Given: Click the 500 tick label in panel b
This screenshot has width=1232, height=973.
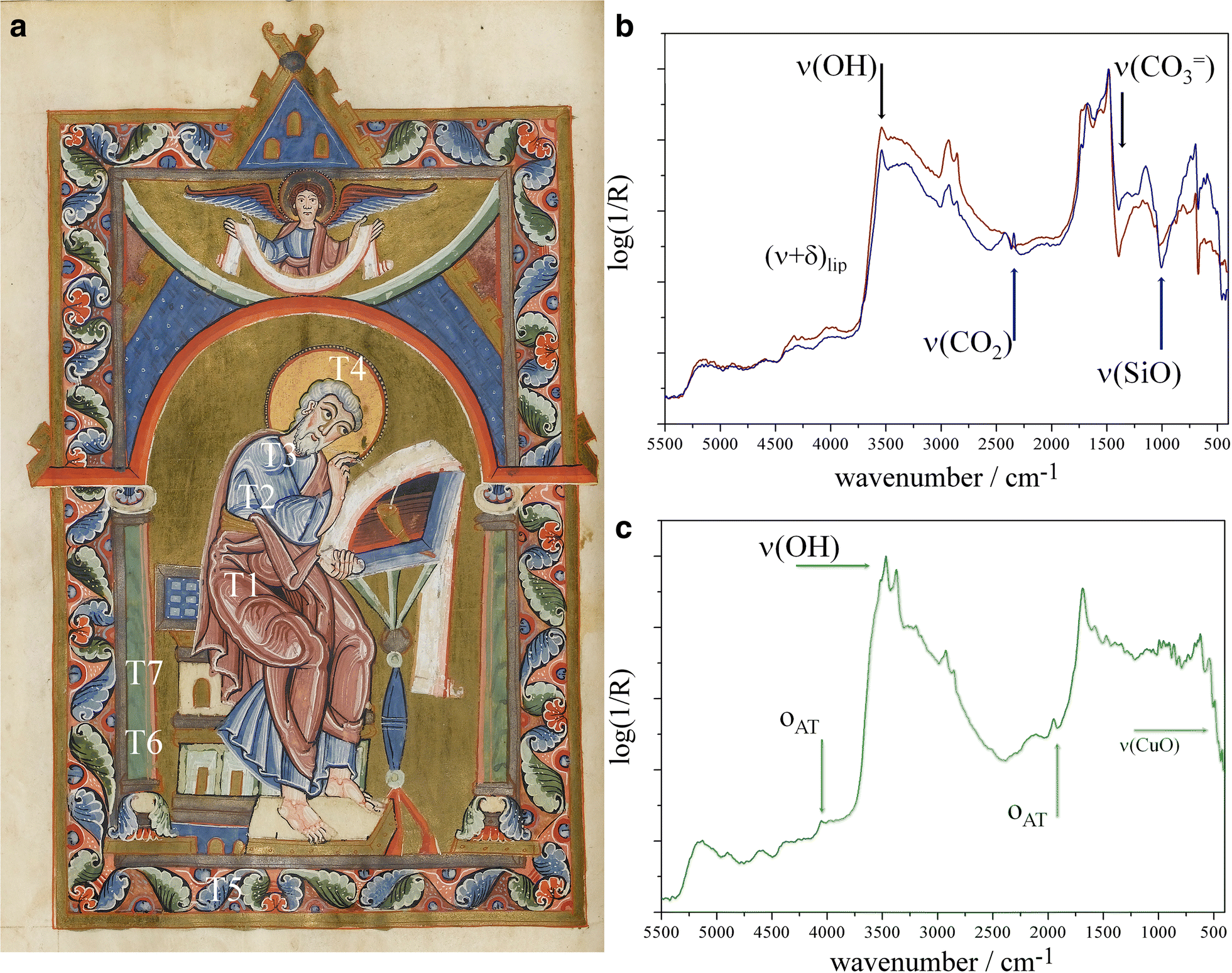Looking at the screenshot, I should point(1217,444).
